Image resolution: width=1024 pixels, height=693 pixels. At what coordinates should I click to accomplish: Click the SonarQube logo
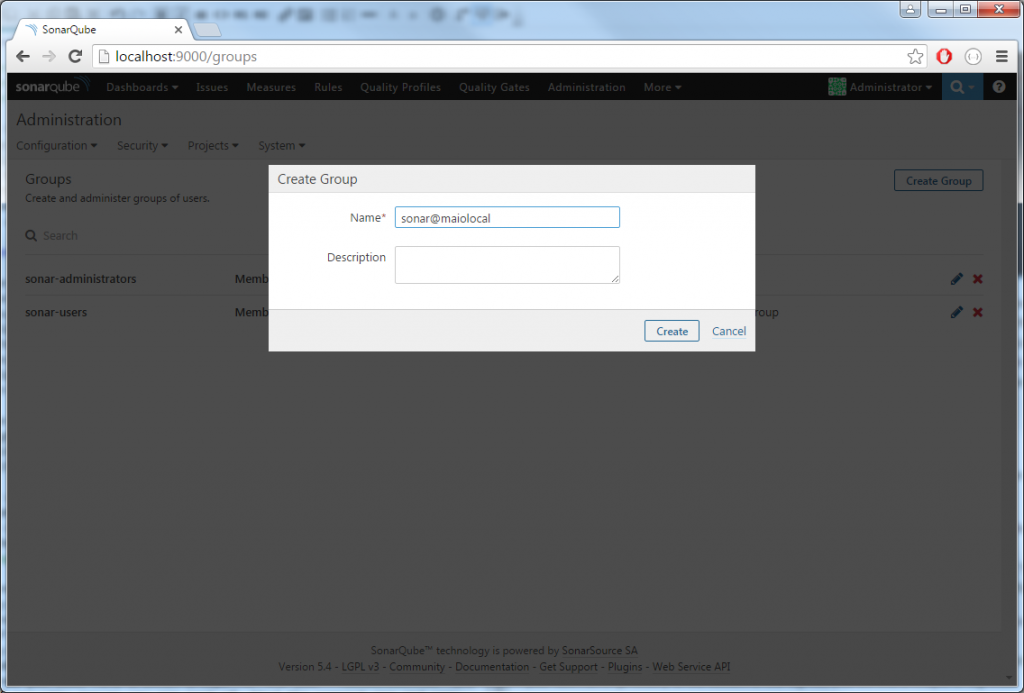pos(52,86)
